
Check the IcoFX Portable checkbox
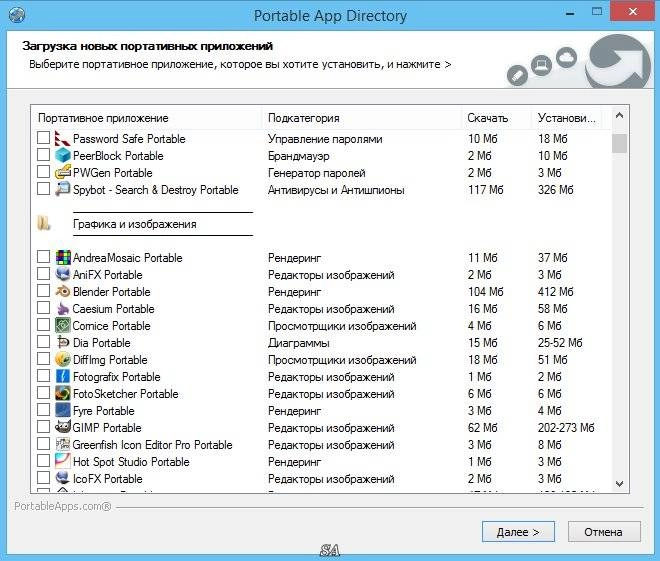[x=43, y=478]
